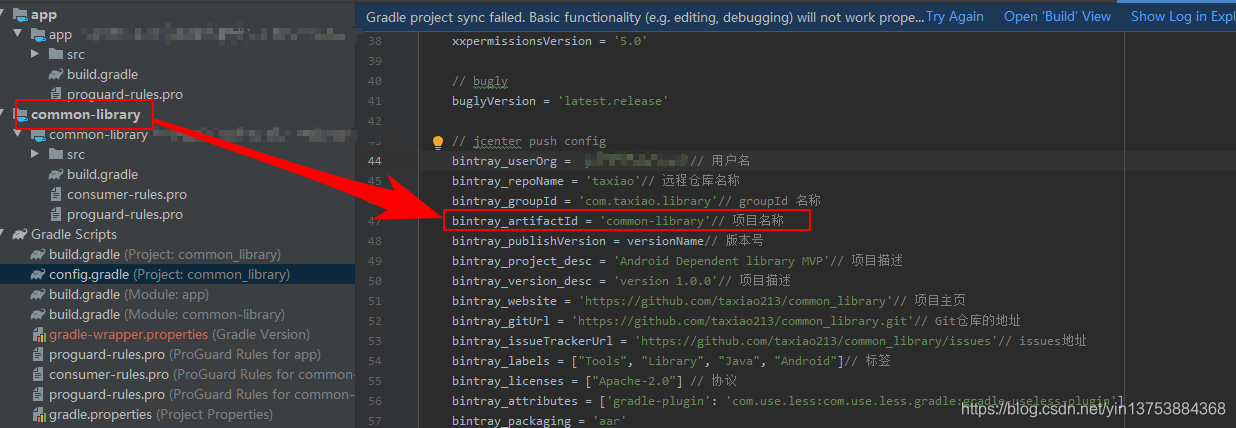Click src folder icon under common-library
The width and height of the screenshot is (1236, 428).
point(57,154)
